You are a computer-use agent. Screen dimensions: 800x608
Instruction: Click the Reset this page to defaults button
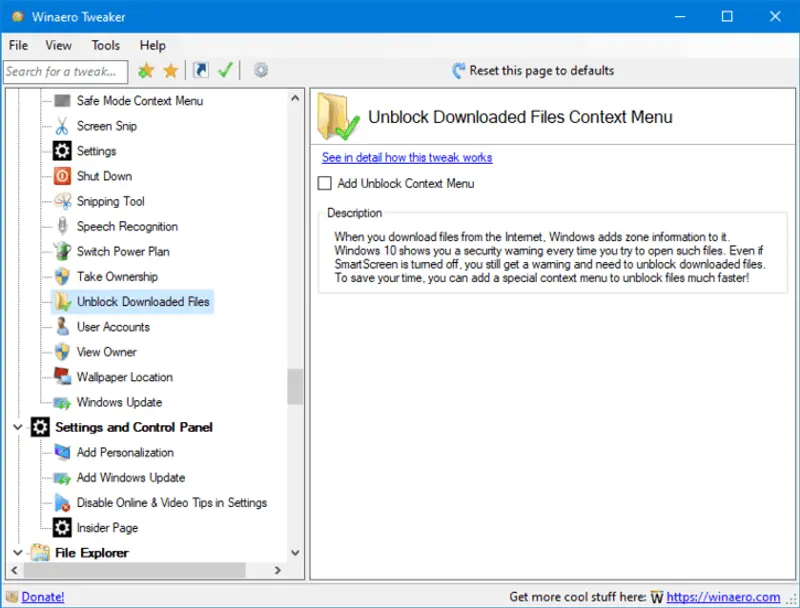(x=536, y=70)
